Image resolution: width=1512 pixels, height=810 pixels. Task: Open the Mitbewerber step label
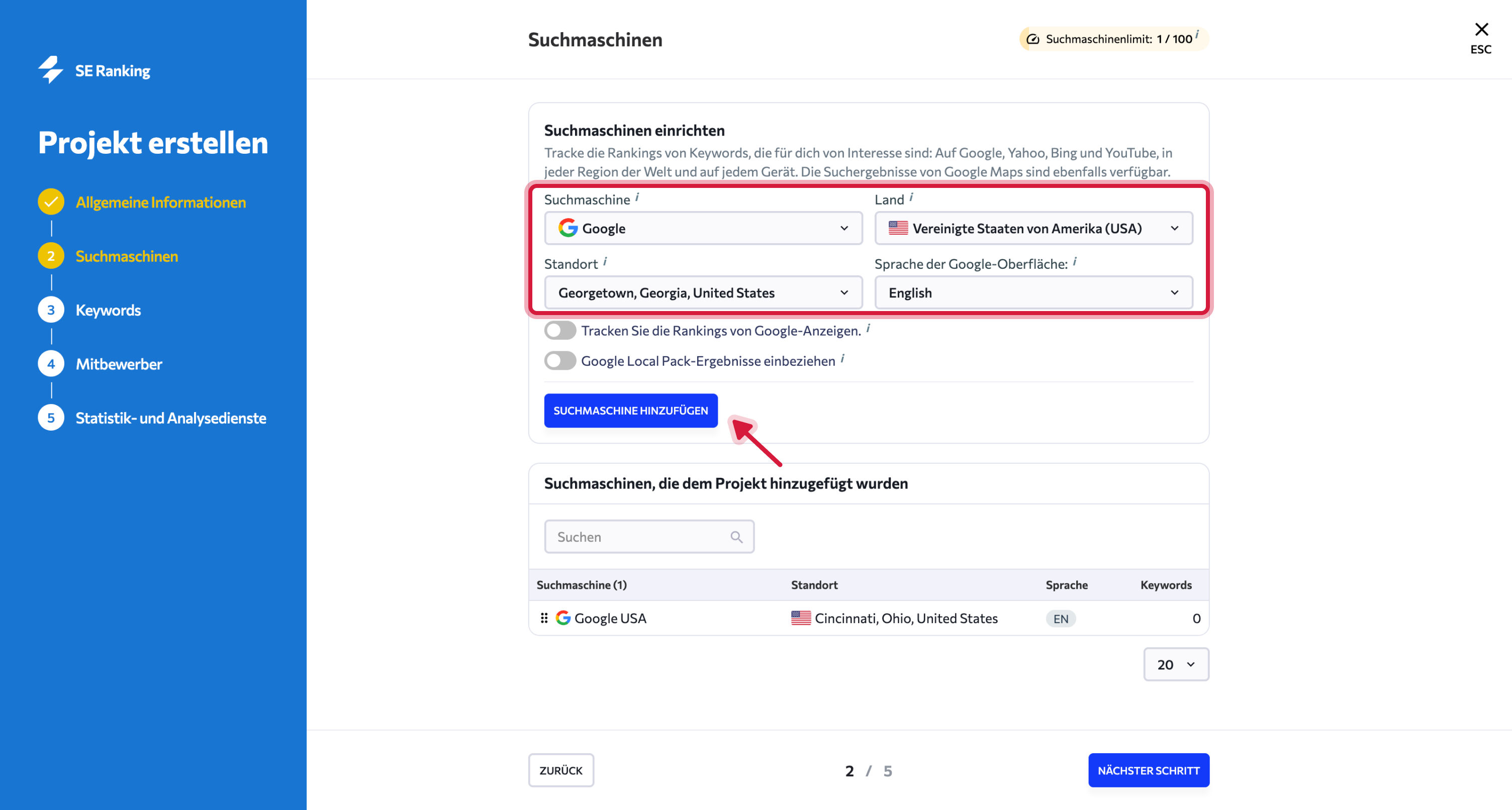(119, 364)
